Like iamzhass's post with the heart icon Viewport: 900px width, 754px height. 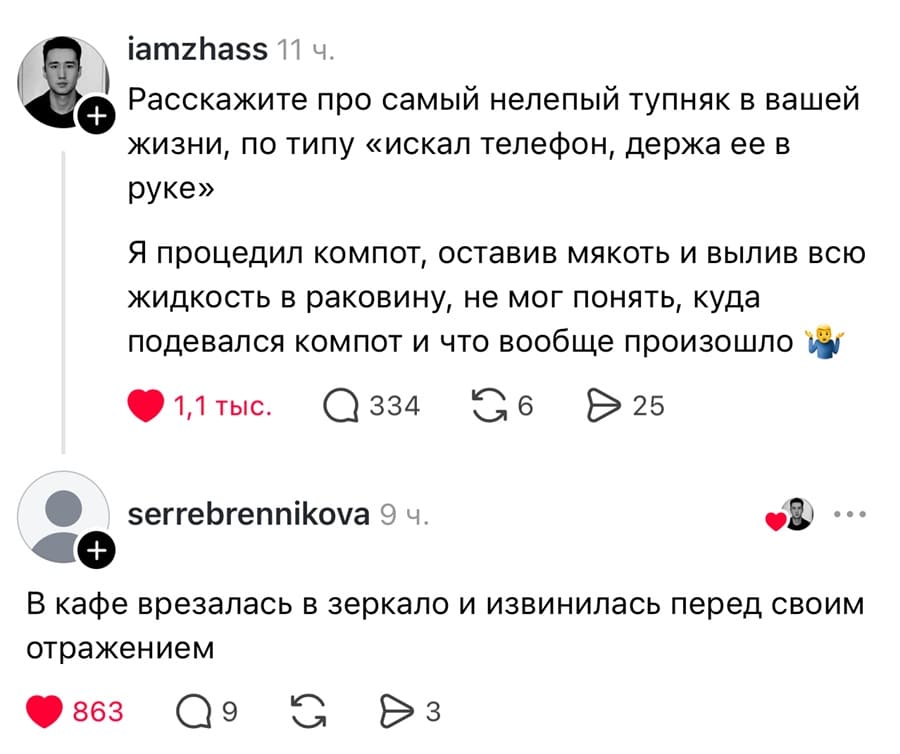click(144, 405)
